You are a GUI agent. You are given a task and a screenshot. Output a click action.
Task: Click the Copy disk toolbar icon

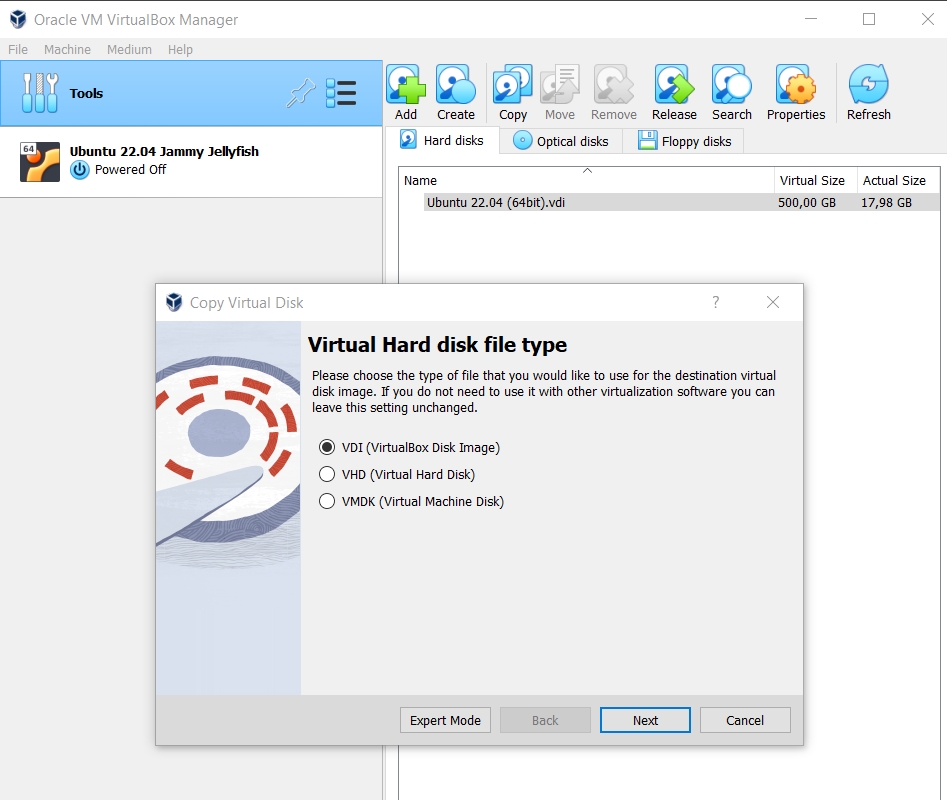[512, 92]
